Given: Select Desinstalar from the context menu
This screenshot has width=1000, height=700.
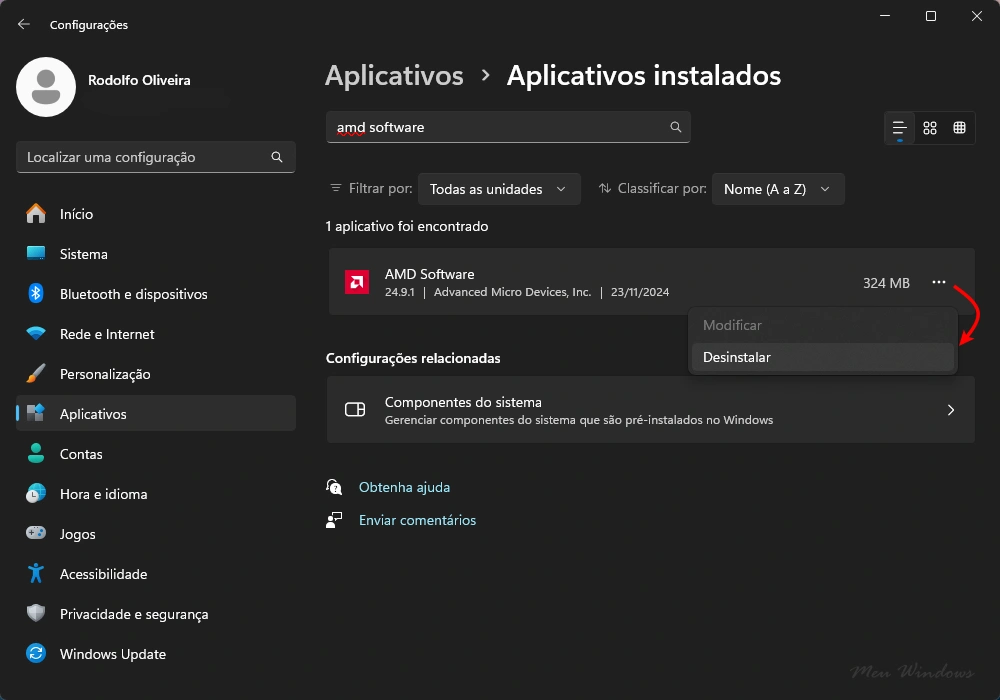Looking at the screenshot, I should coord(737,356).
